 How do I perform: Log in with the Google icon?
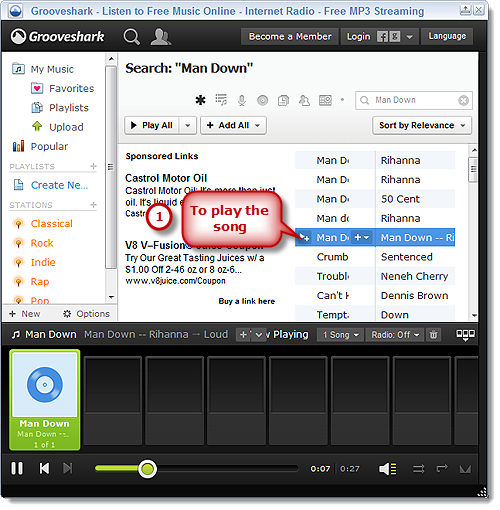click(395, 36)
